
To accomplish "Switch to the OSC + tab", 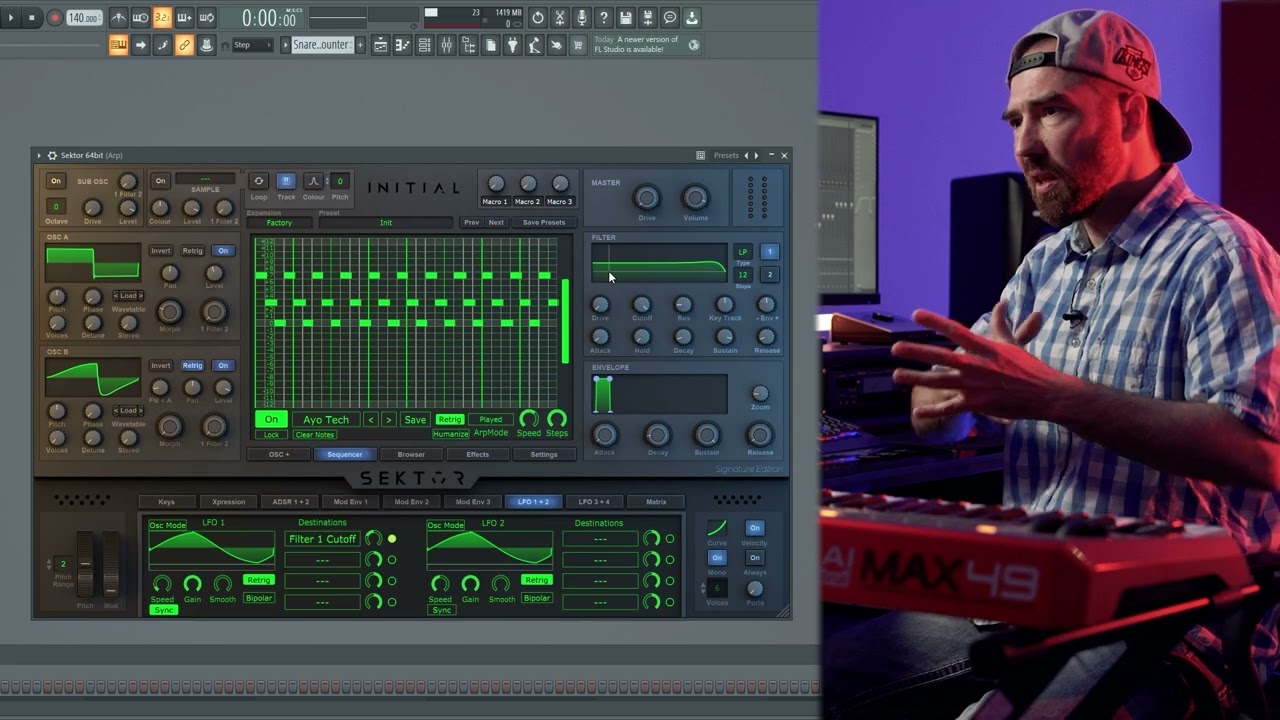I will tap(279, 455).
